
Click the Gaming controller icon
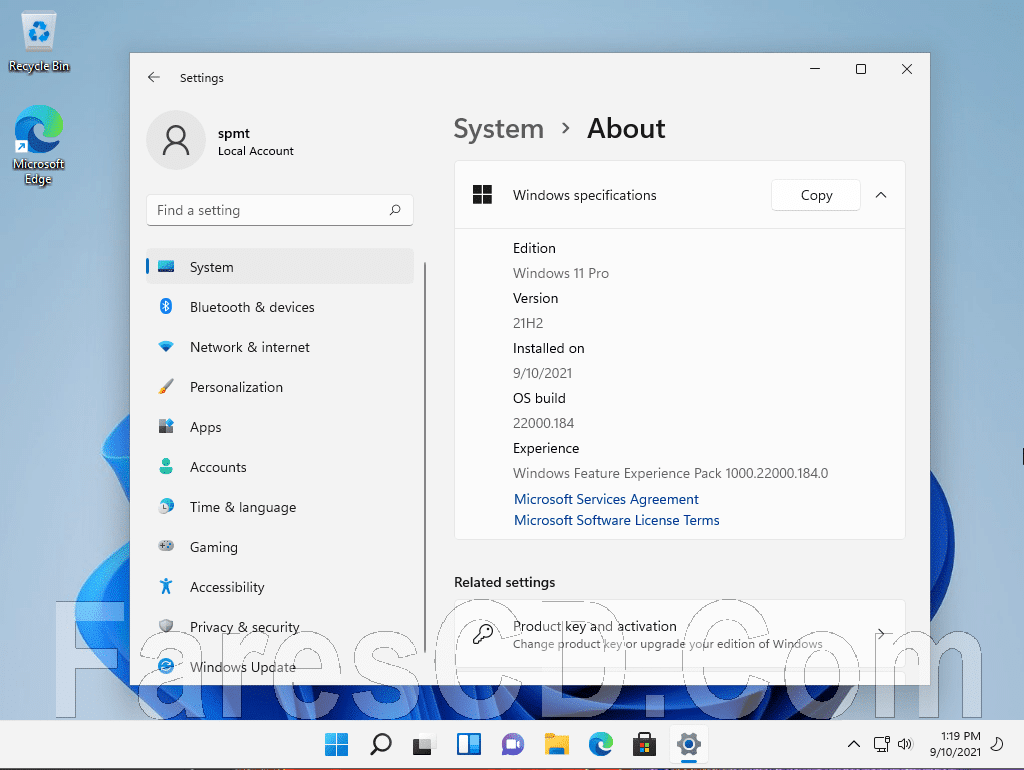click(166, 546)
